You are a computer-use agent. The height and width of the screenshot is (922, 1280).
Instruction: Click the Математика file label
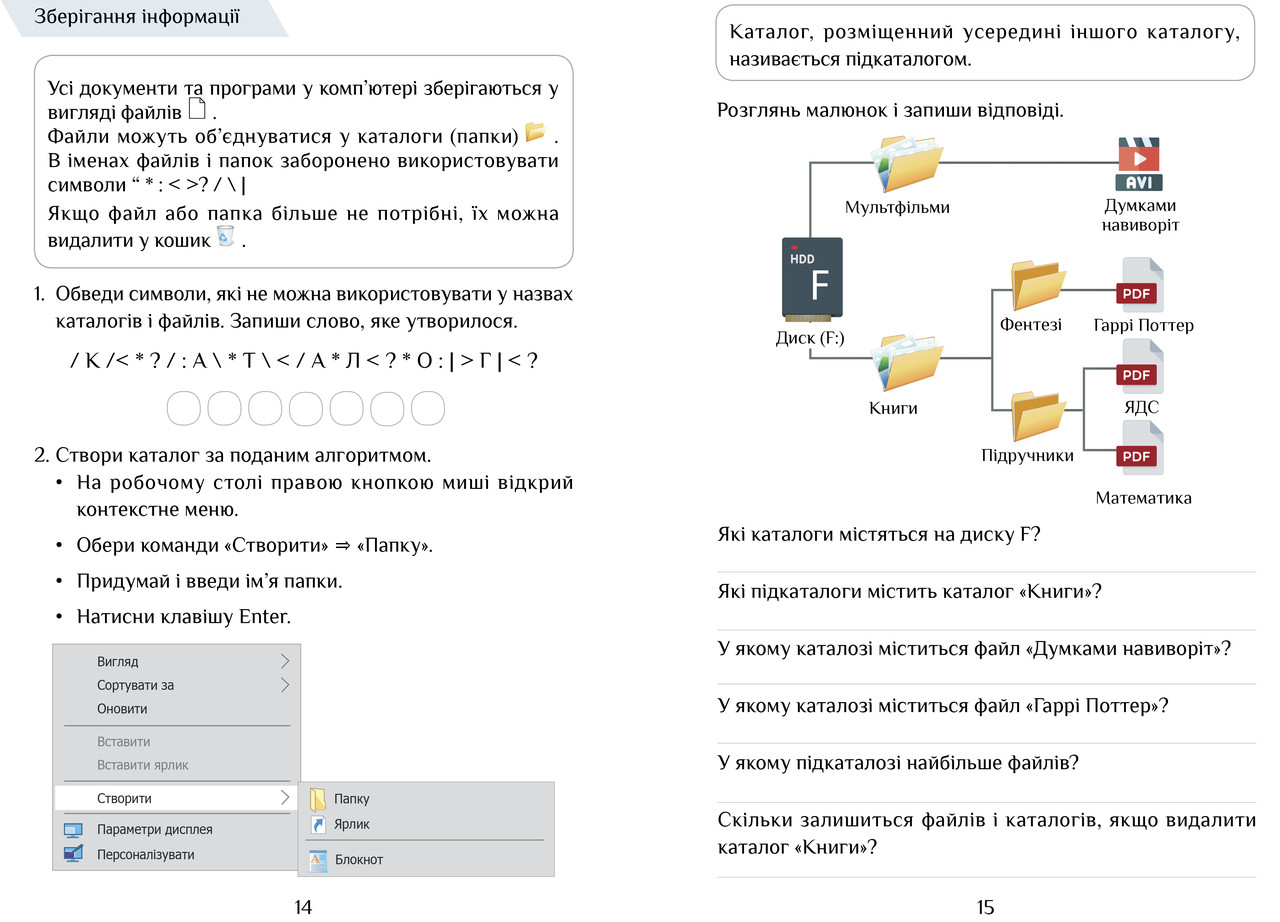[x=1143, y=498]
